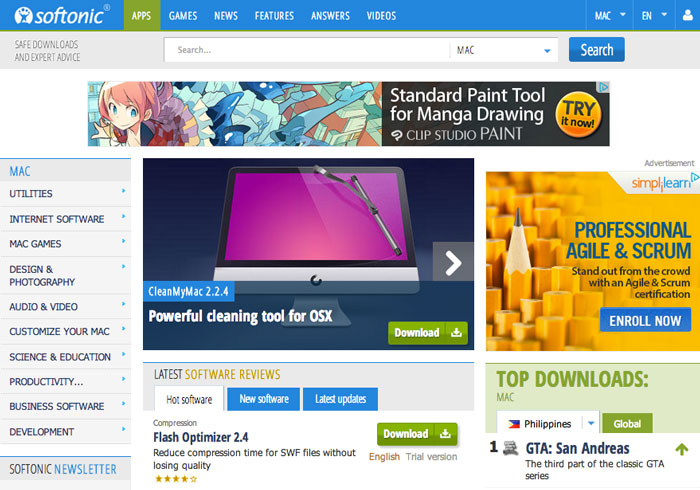The image size is (700, 490).
Task: Advance the featured carousel with next arrow
Action: click(453, 262)
